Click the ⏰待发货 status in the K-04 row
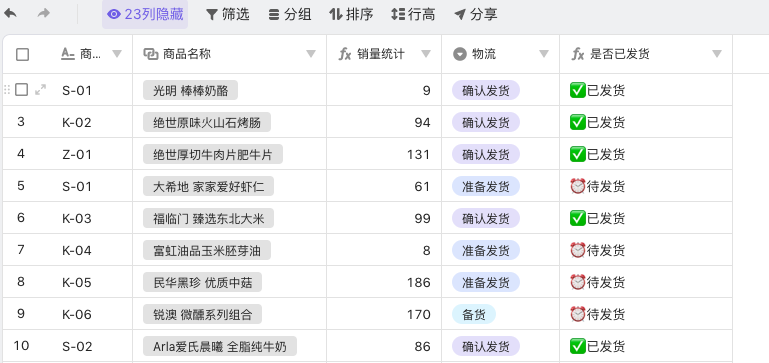 coord(597,250)
